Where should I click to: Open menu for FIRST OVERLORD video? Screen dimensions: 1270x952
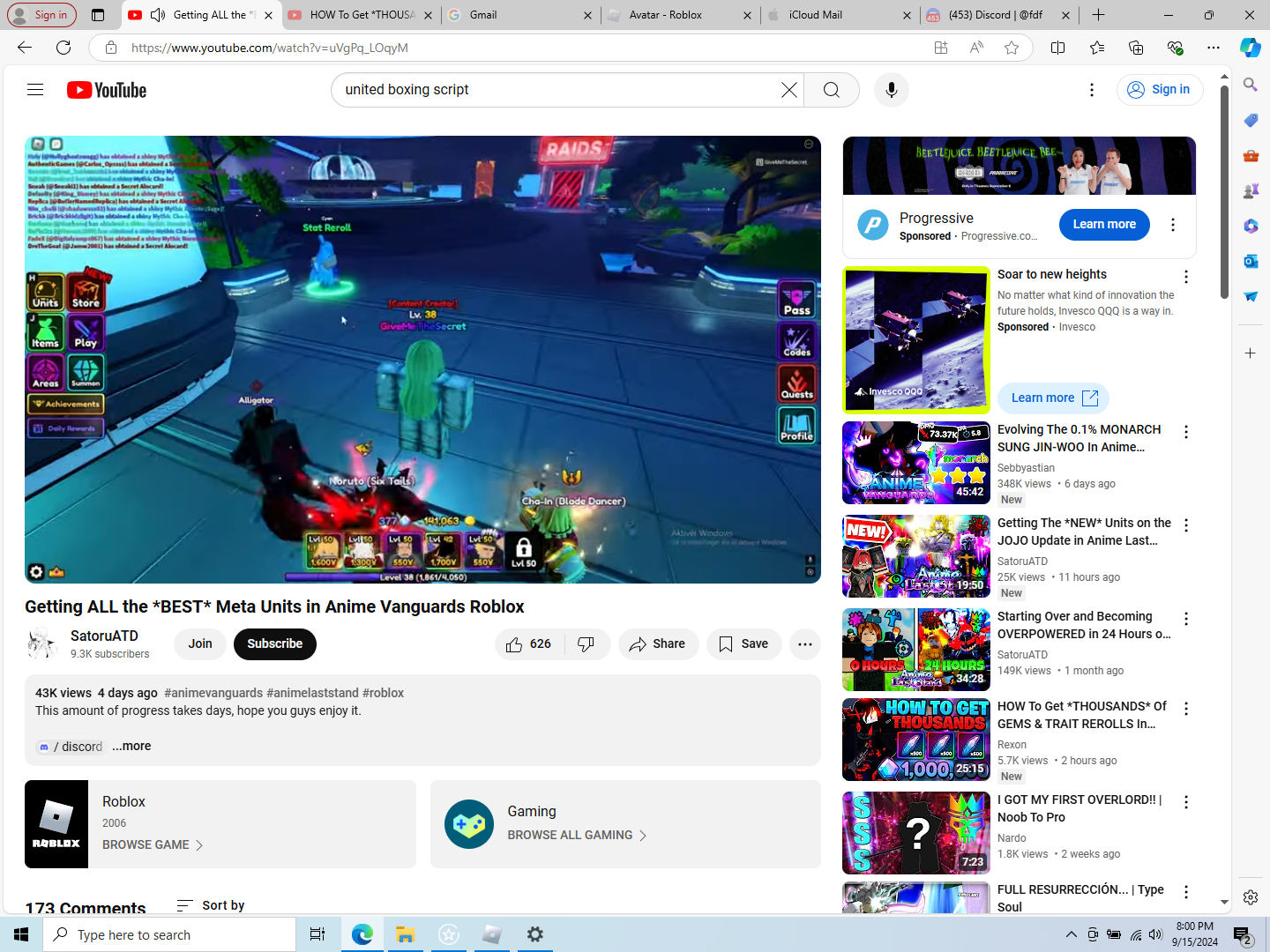coord(1186,802)
